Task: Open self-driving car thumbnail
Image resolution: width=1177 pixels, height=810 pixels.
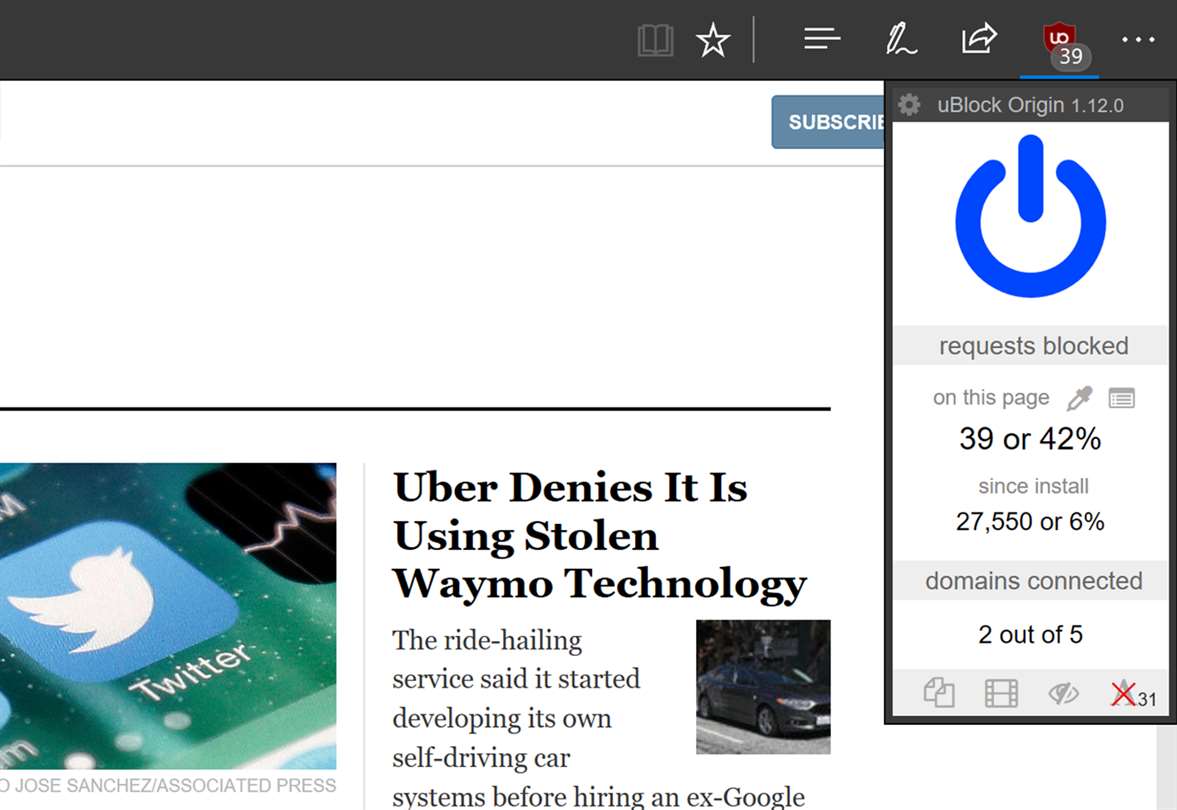Action: click(x=763, y=687)
